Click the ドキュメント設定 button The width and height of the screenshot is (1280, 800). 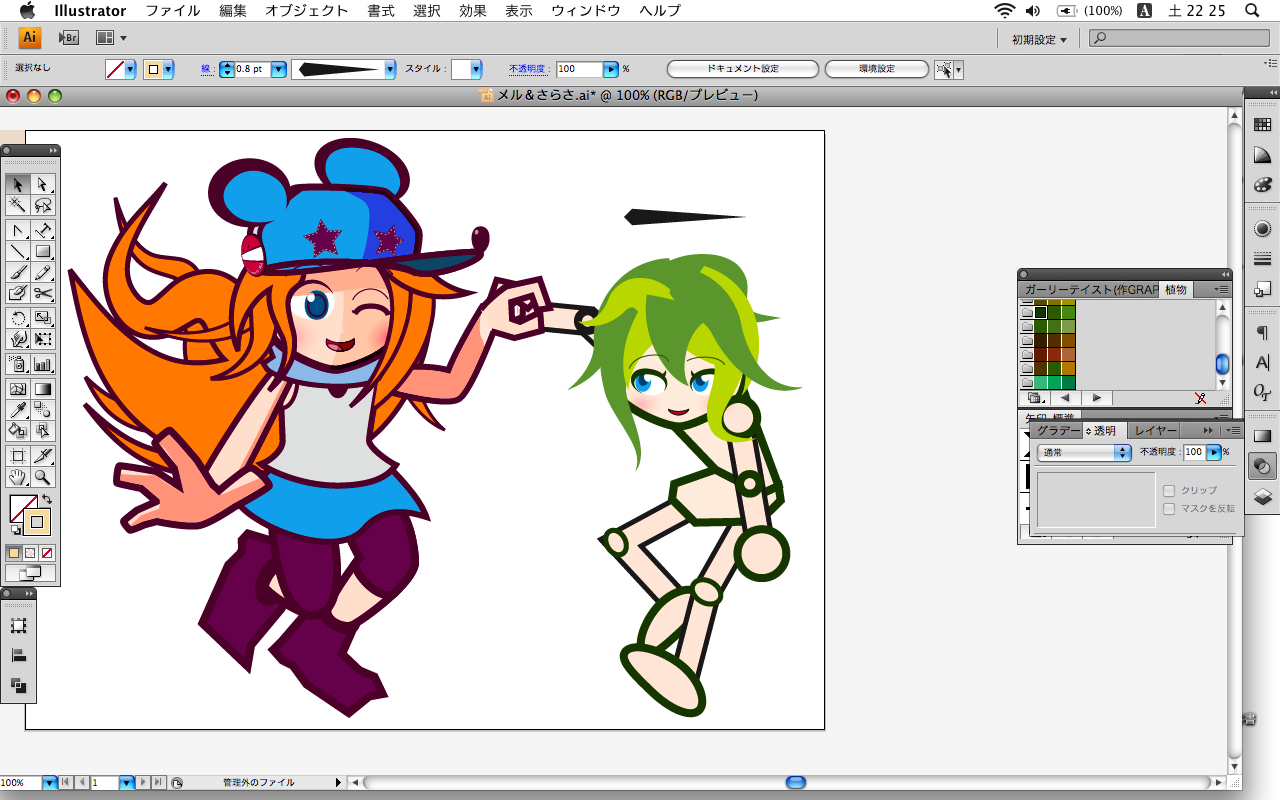(742, 69)
